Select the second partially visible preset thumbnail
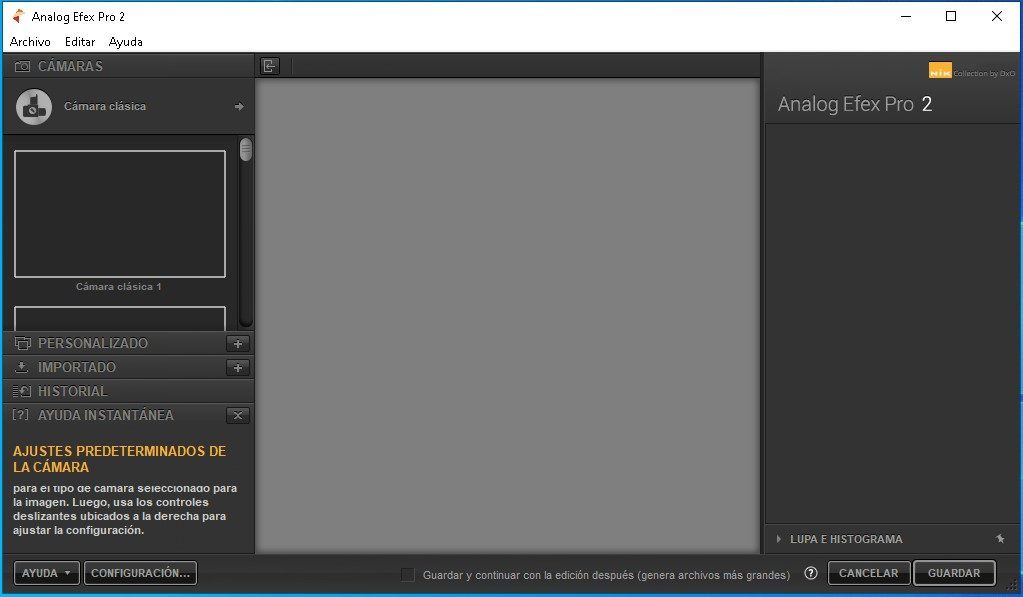 120,318
